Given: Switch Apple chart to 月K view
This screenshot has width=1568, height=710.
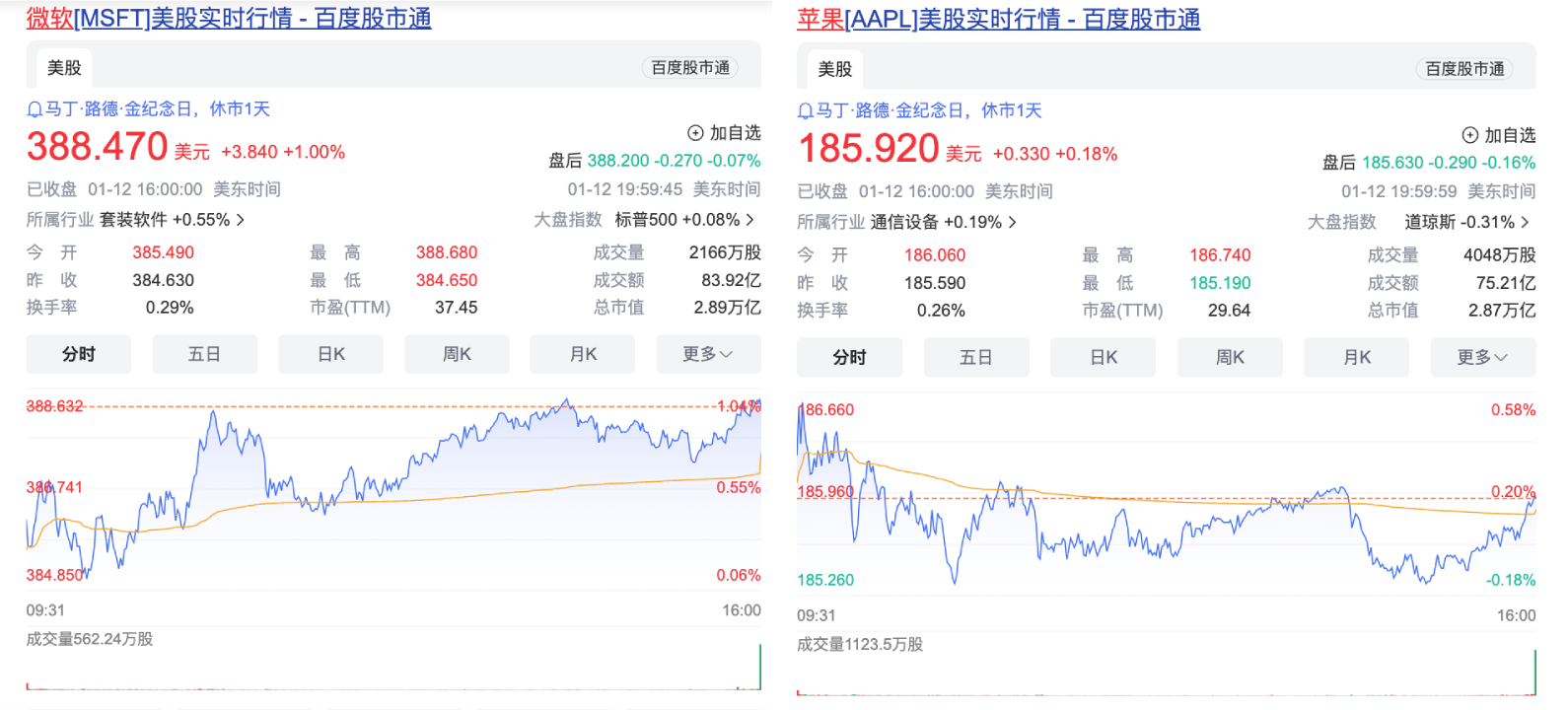Looking at the screenshot, I should coord(1356,357).
